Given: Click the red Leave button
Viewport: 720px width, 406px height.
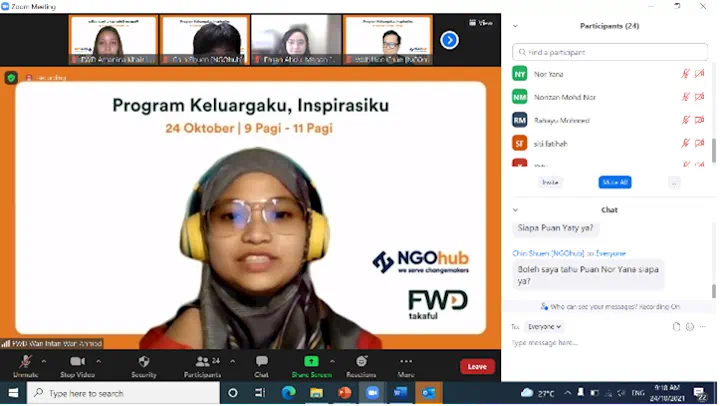Looking at the screenshot, I should [x=477, y=367].
